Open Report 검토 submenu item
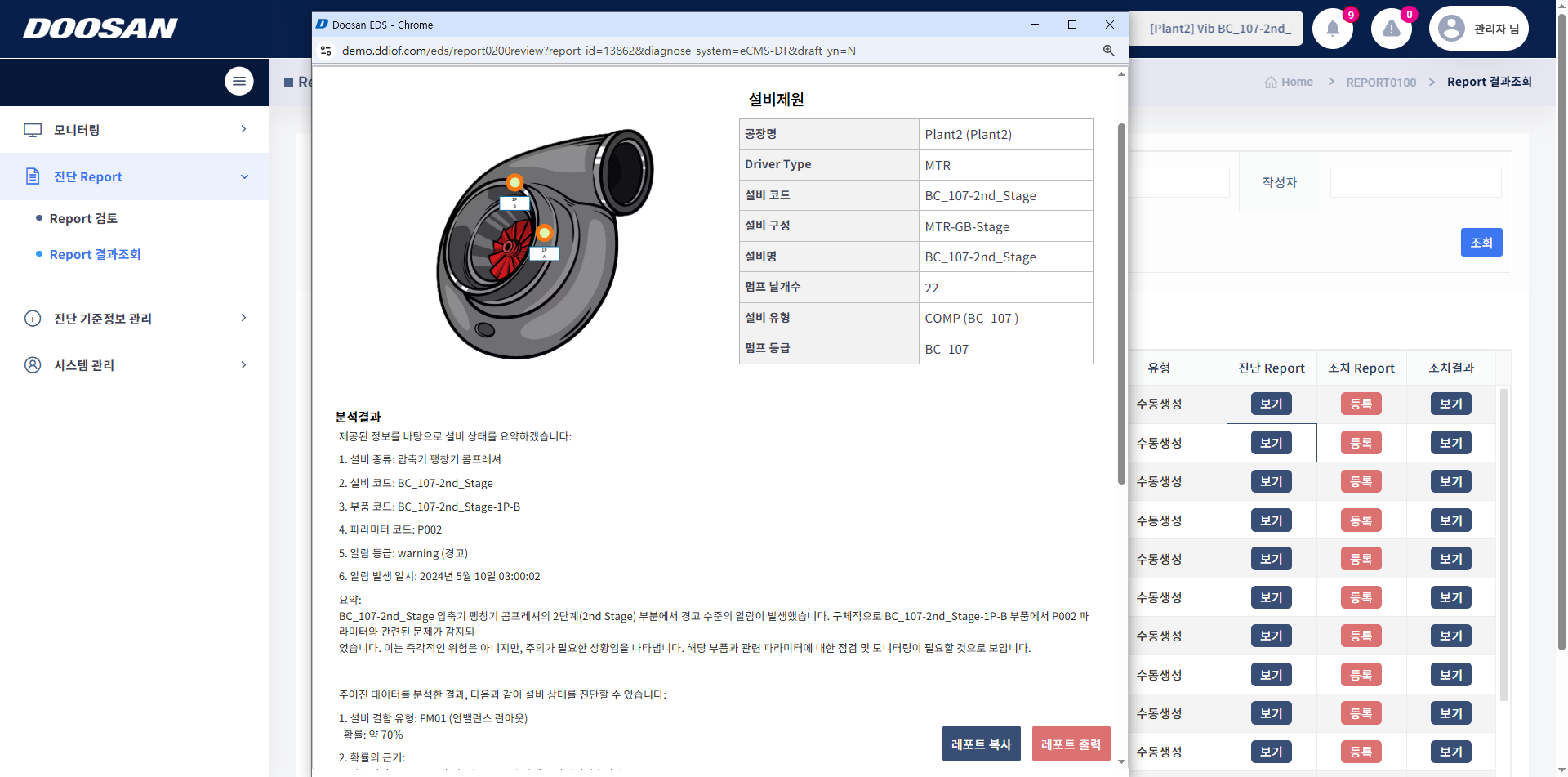The width and height of the screenshot is (1568, 777). click(x=83, y=218)
